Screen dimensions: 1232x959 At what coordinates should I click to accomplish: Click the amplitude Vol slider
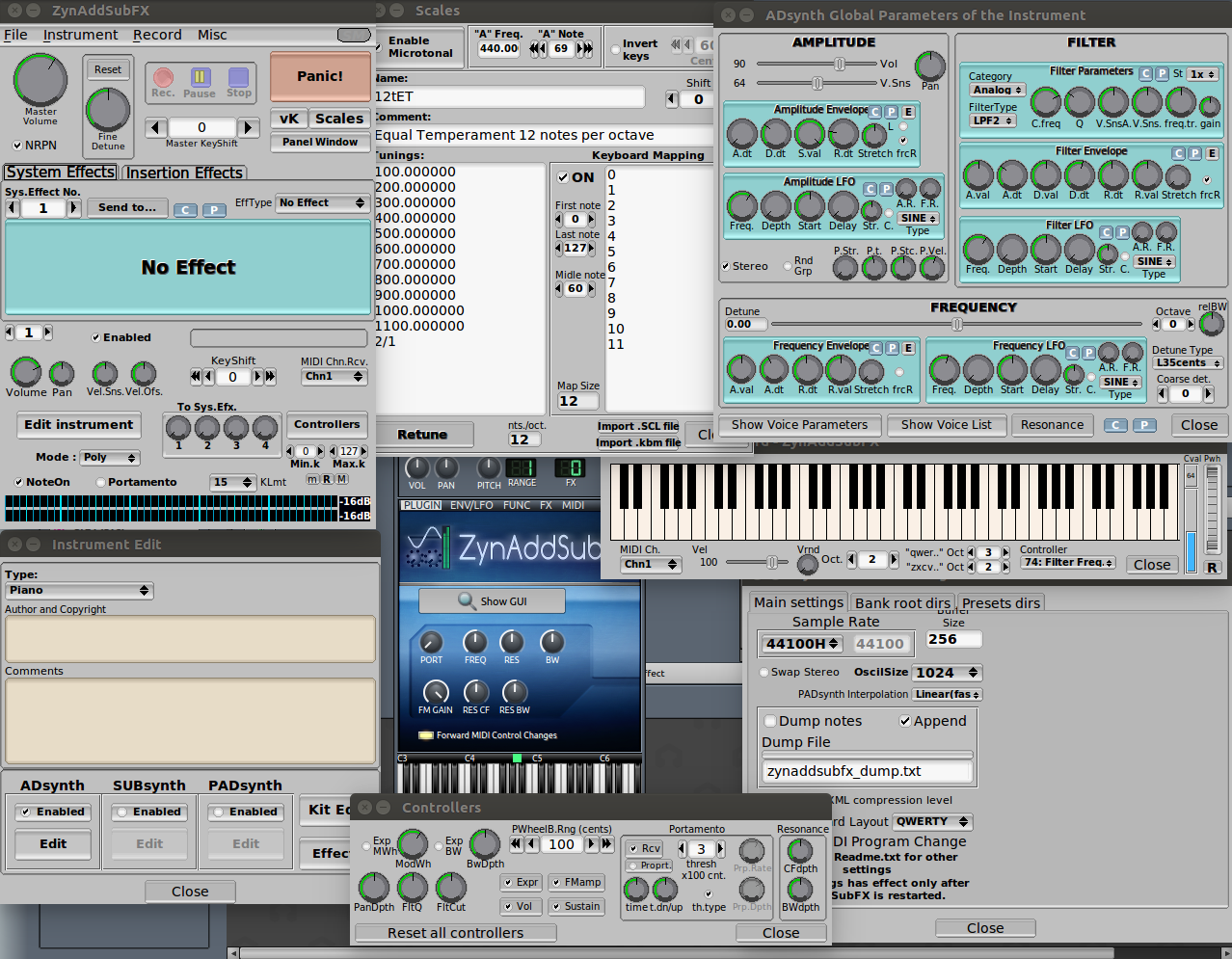point(839,64)
